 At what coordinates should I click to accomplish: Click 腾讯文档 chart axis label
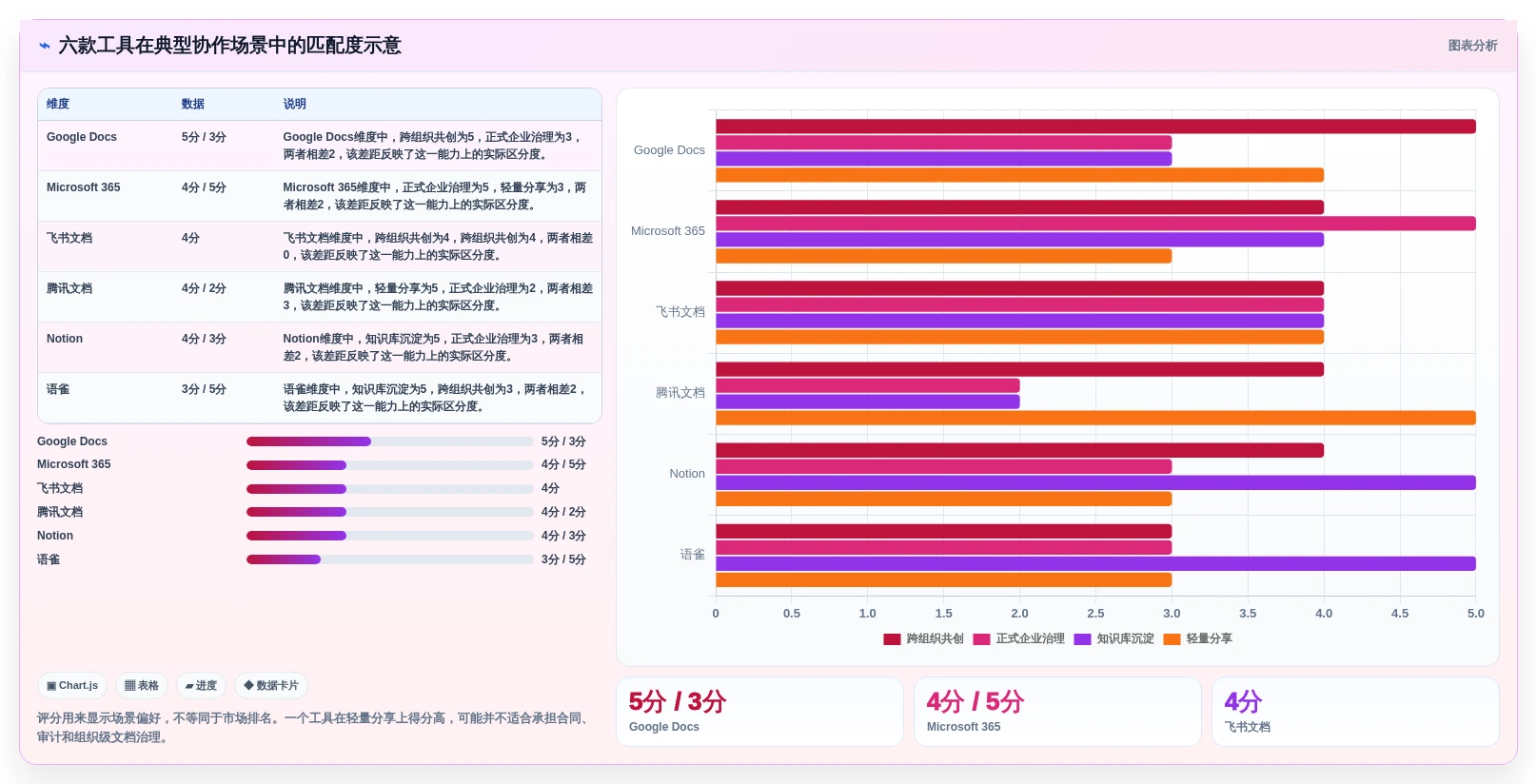(x=680, y=393)
